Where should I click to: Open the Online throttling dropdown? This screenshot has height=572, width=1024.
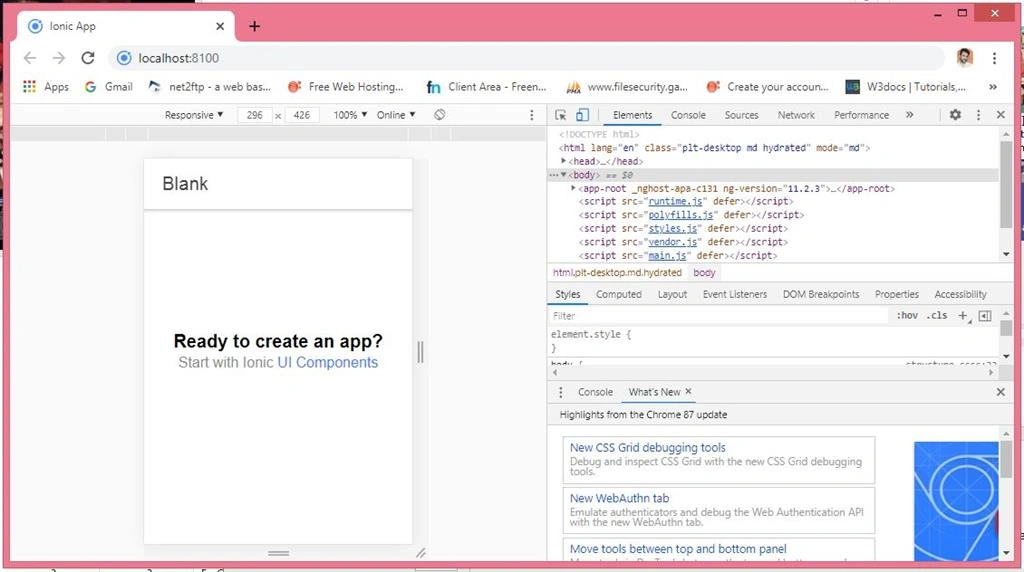(x=396, y=115)
